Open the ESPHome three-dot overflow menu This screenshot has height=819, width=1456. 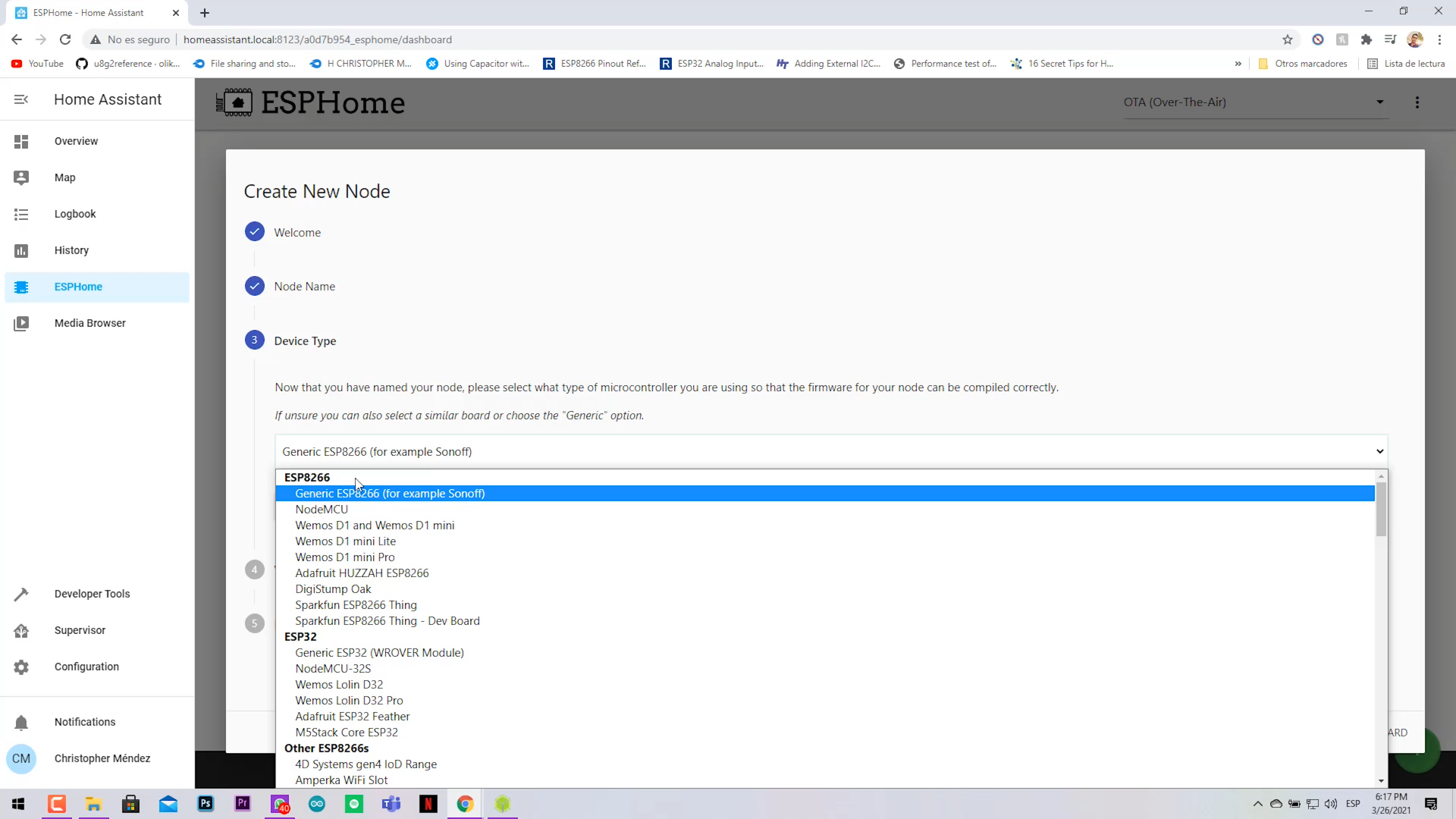[1417, 102]
